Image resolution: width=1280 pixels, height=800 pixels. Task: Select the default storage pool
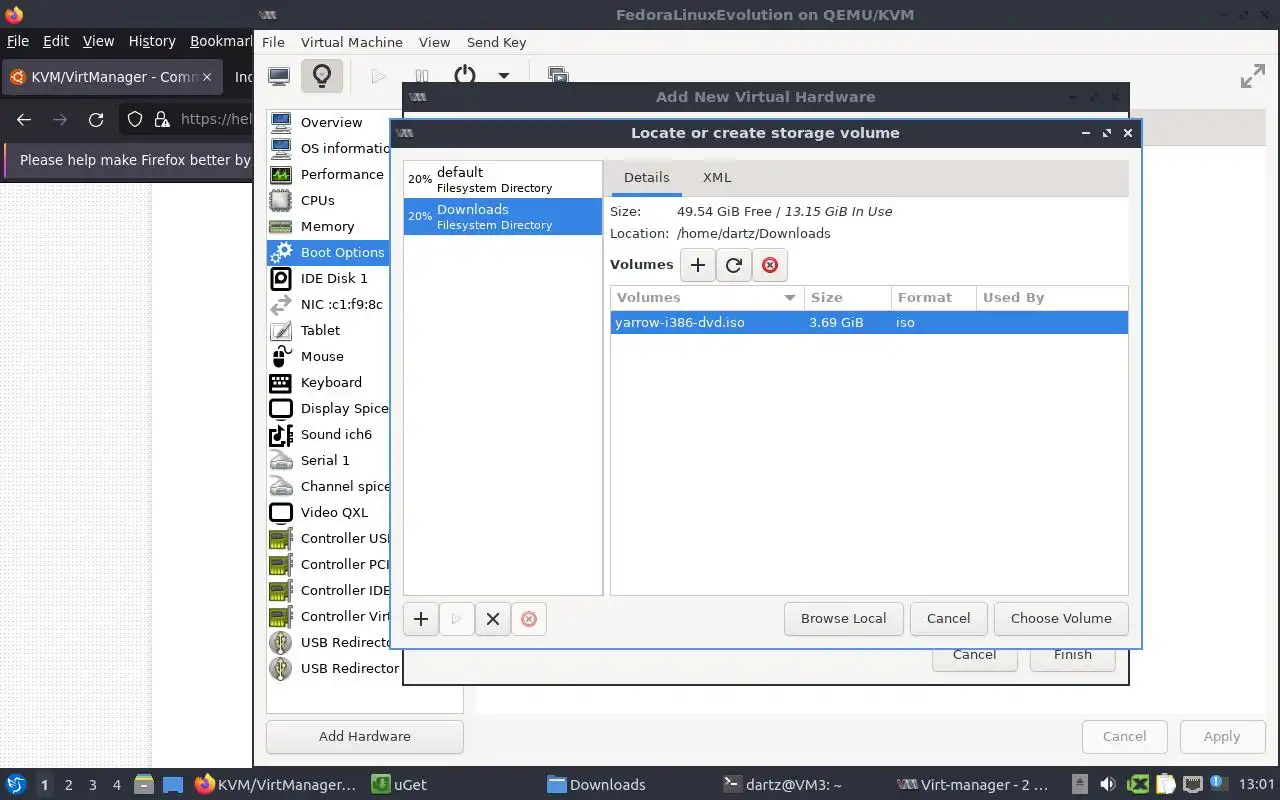pos(503,180)
